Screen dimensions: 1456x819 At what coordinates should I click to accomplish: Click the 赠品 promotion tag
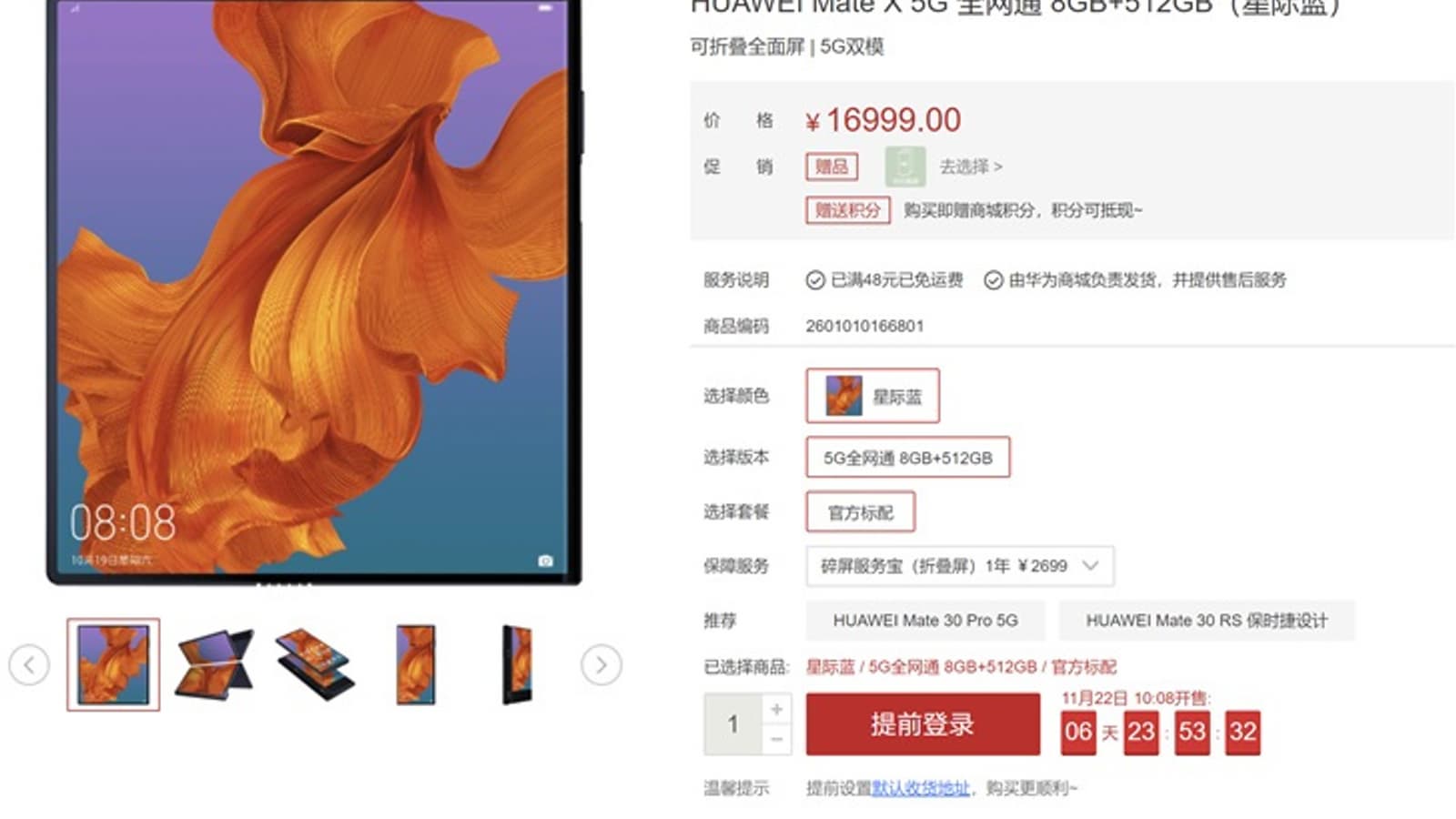pyautogui.click(x=832, y=167)
